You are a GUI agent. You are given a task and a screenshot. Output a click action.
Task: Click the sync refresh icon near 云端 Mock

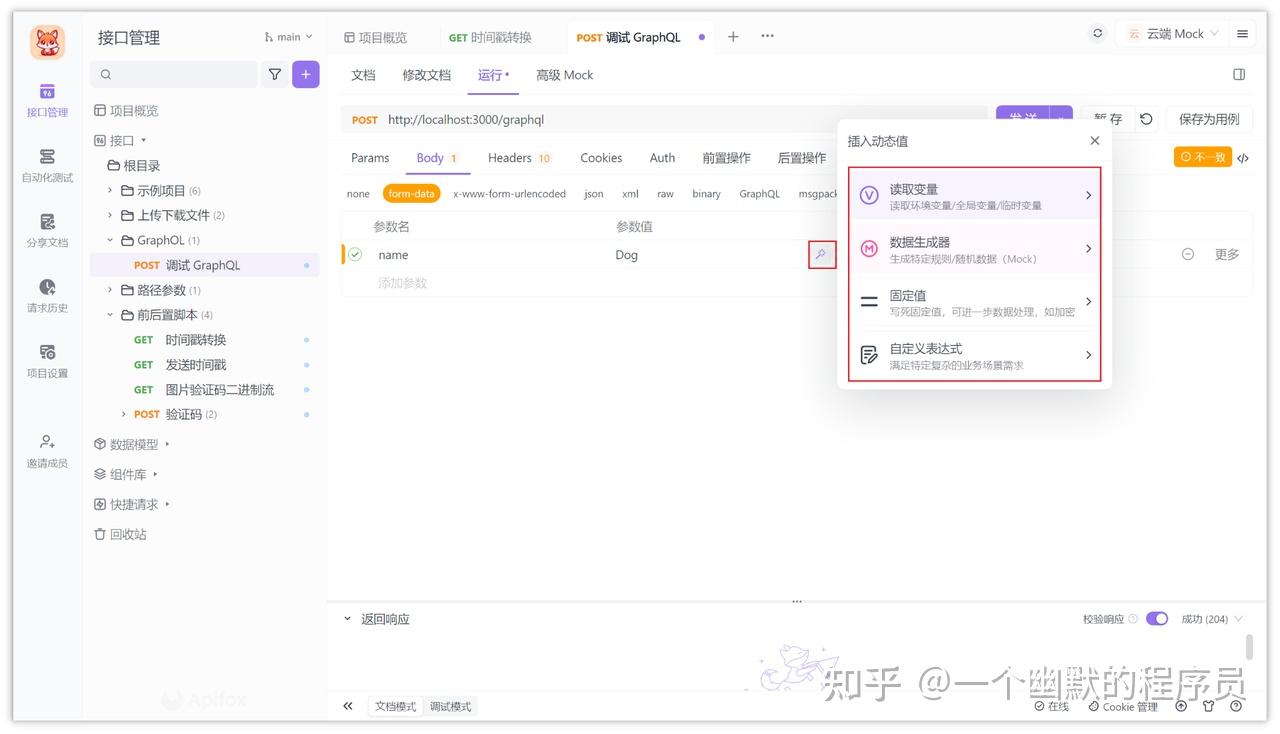click(1096, 32)
